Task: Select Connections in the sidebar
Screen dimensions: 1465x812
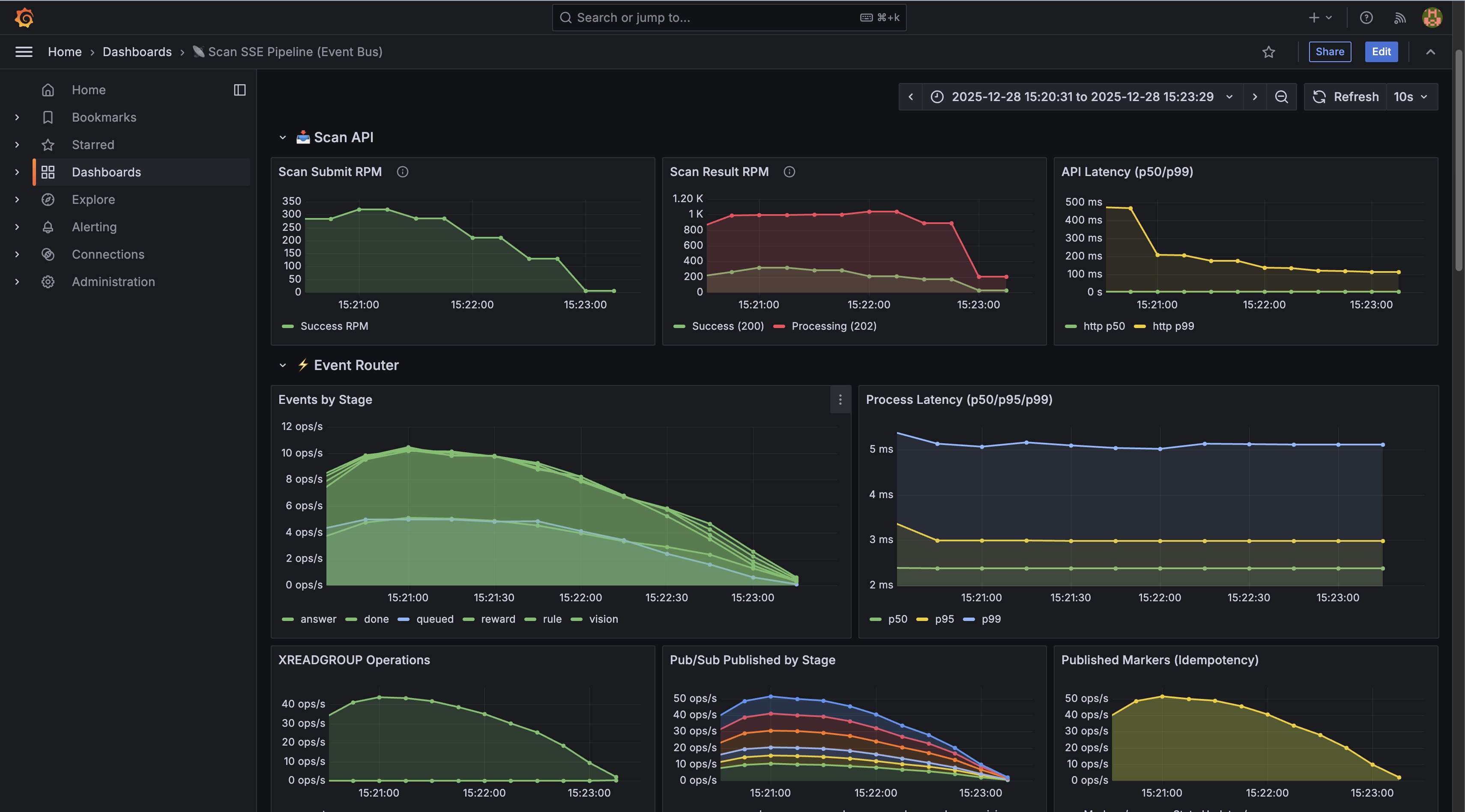Action: [108, 254]
